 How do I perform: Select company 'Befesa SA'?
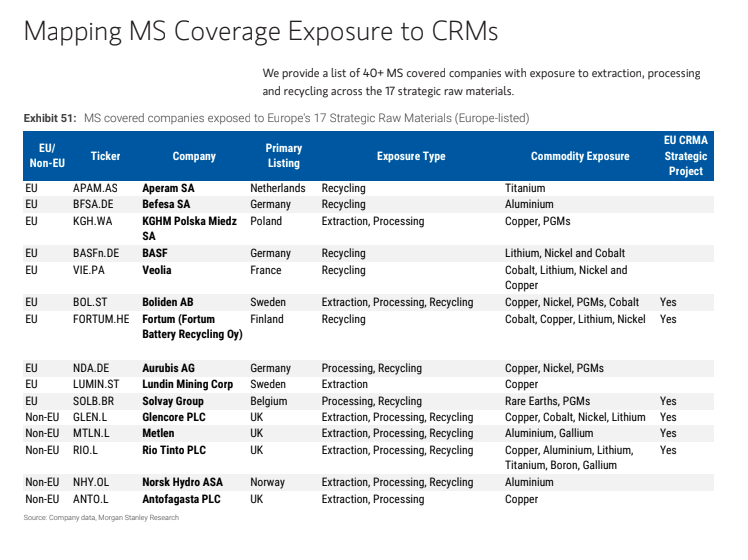(x=166, y=204)
